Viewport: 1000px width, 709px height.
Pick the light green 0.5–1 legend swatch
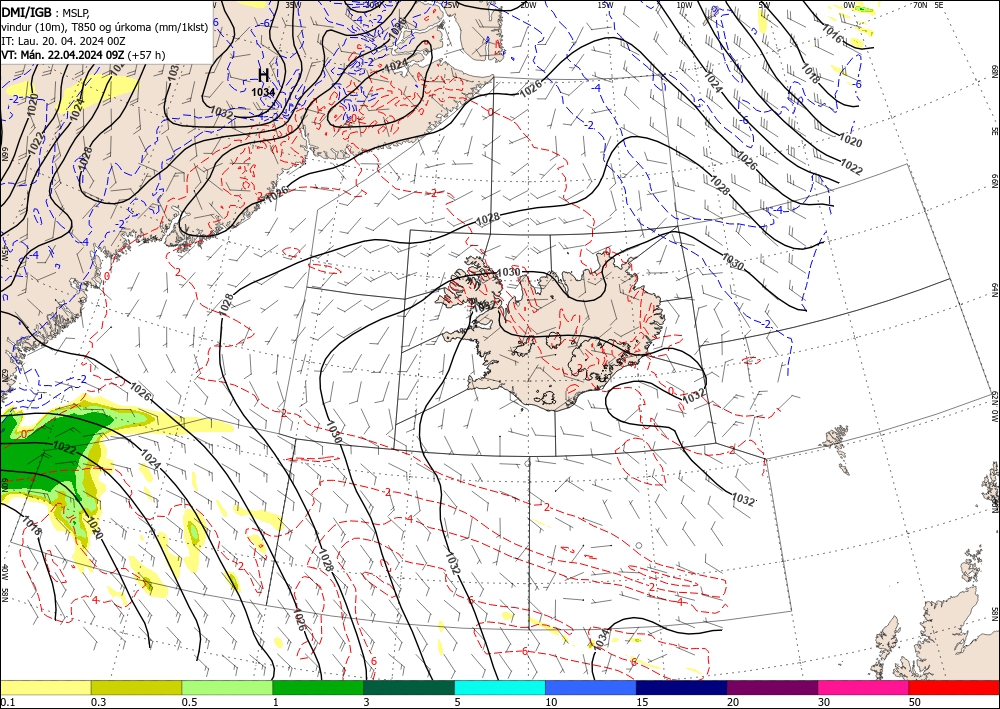227,687
